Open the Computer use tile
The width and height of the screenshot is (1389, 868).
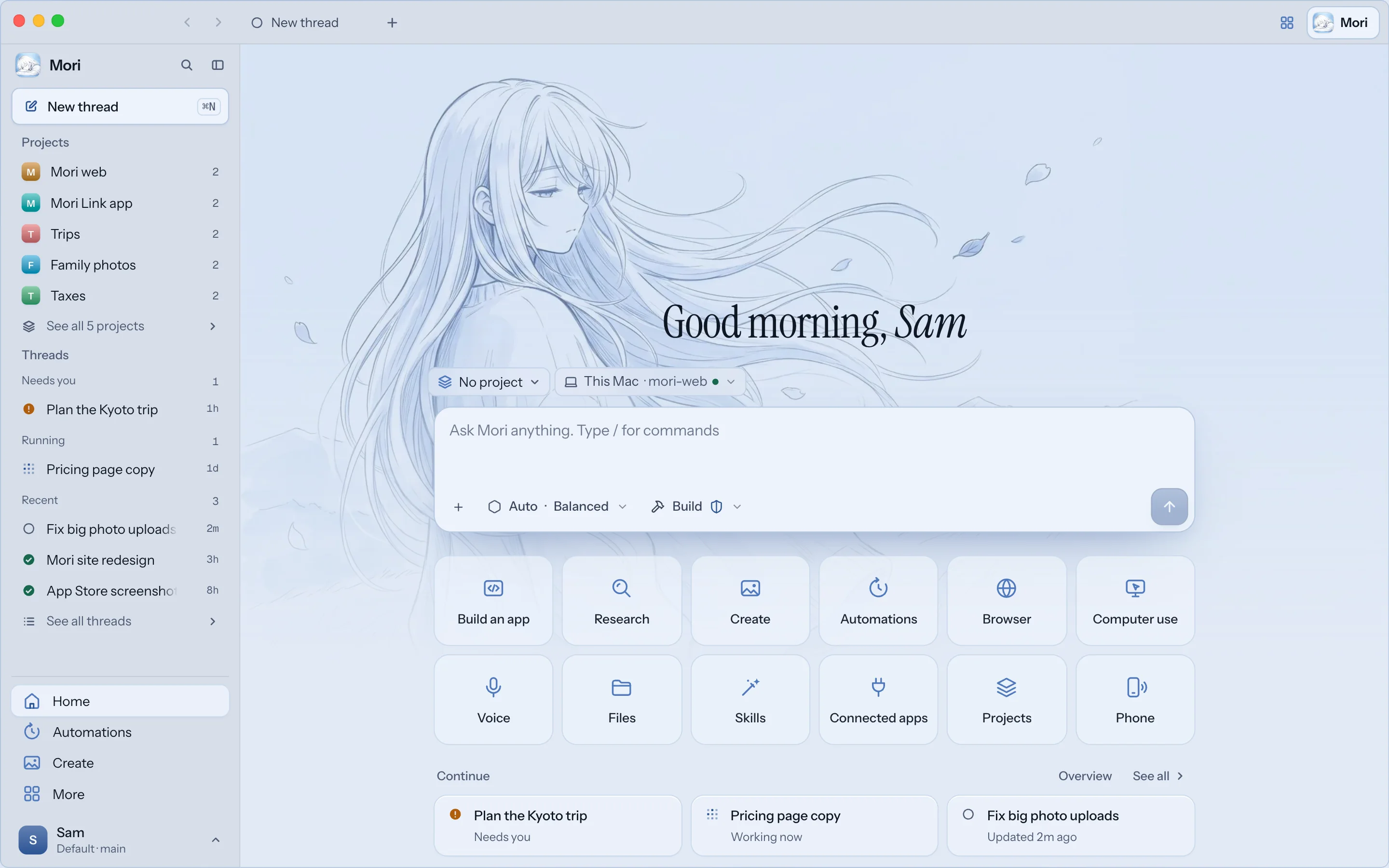coord(1135,600)
